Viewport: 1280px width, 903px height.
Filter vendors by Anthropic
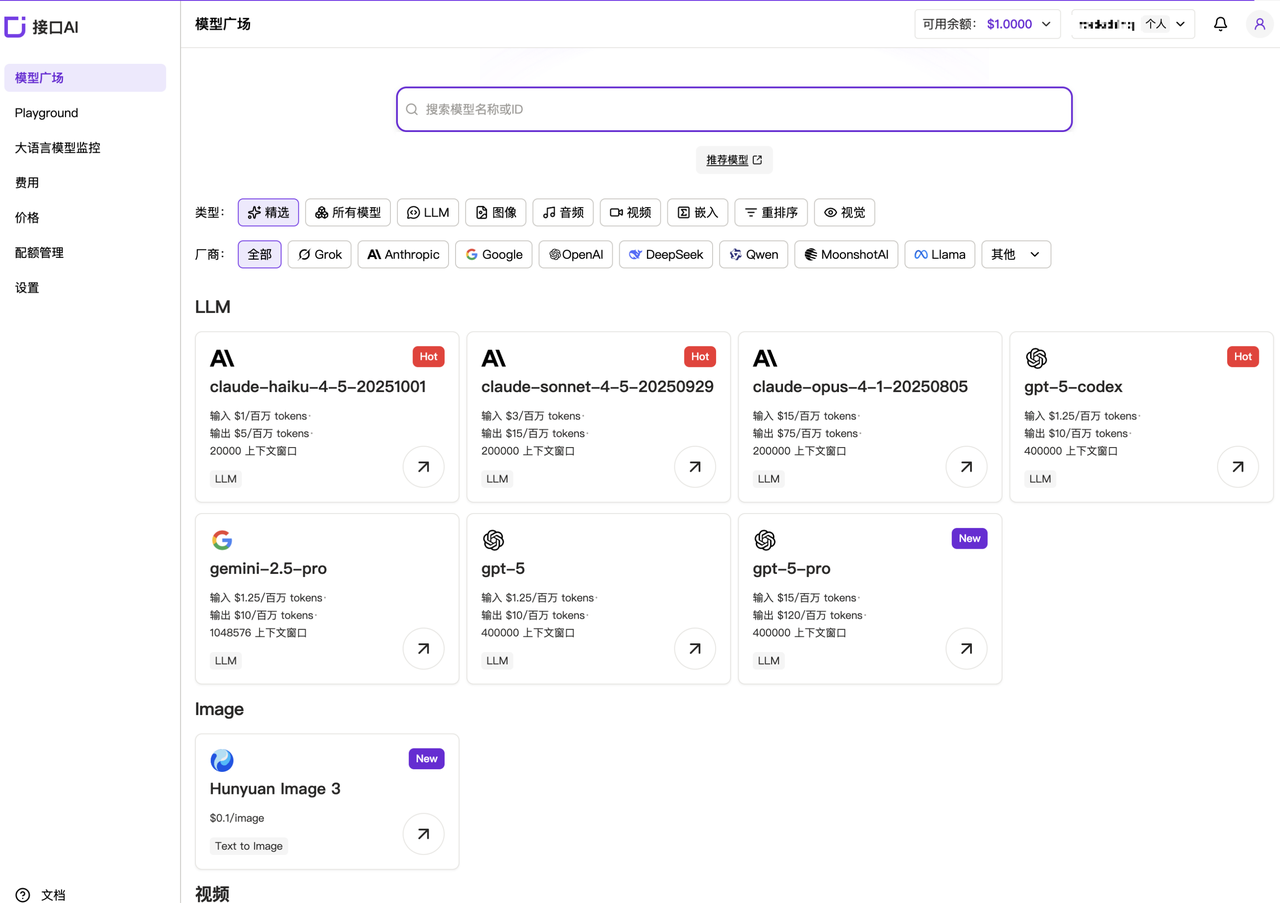pos(403,254)
